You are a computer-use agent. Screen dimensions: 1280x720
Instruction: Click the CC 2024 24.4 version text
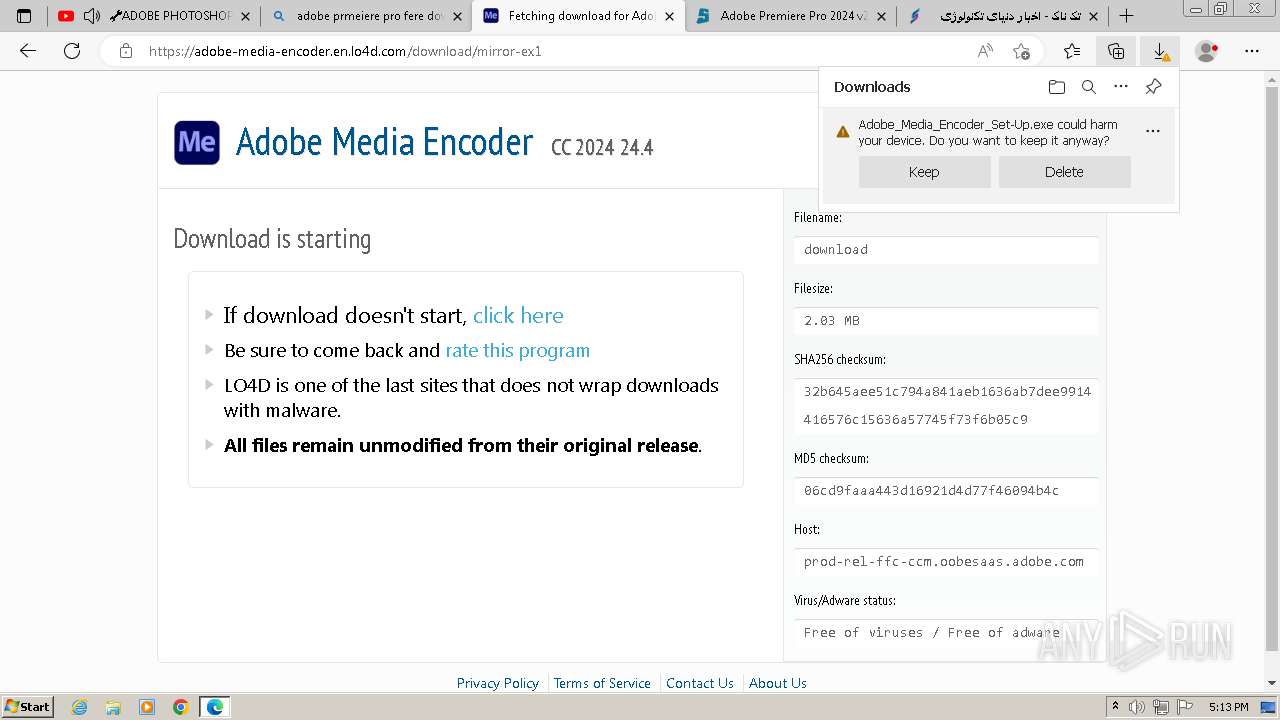[x=602, y=147]
